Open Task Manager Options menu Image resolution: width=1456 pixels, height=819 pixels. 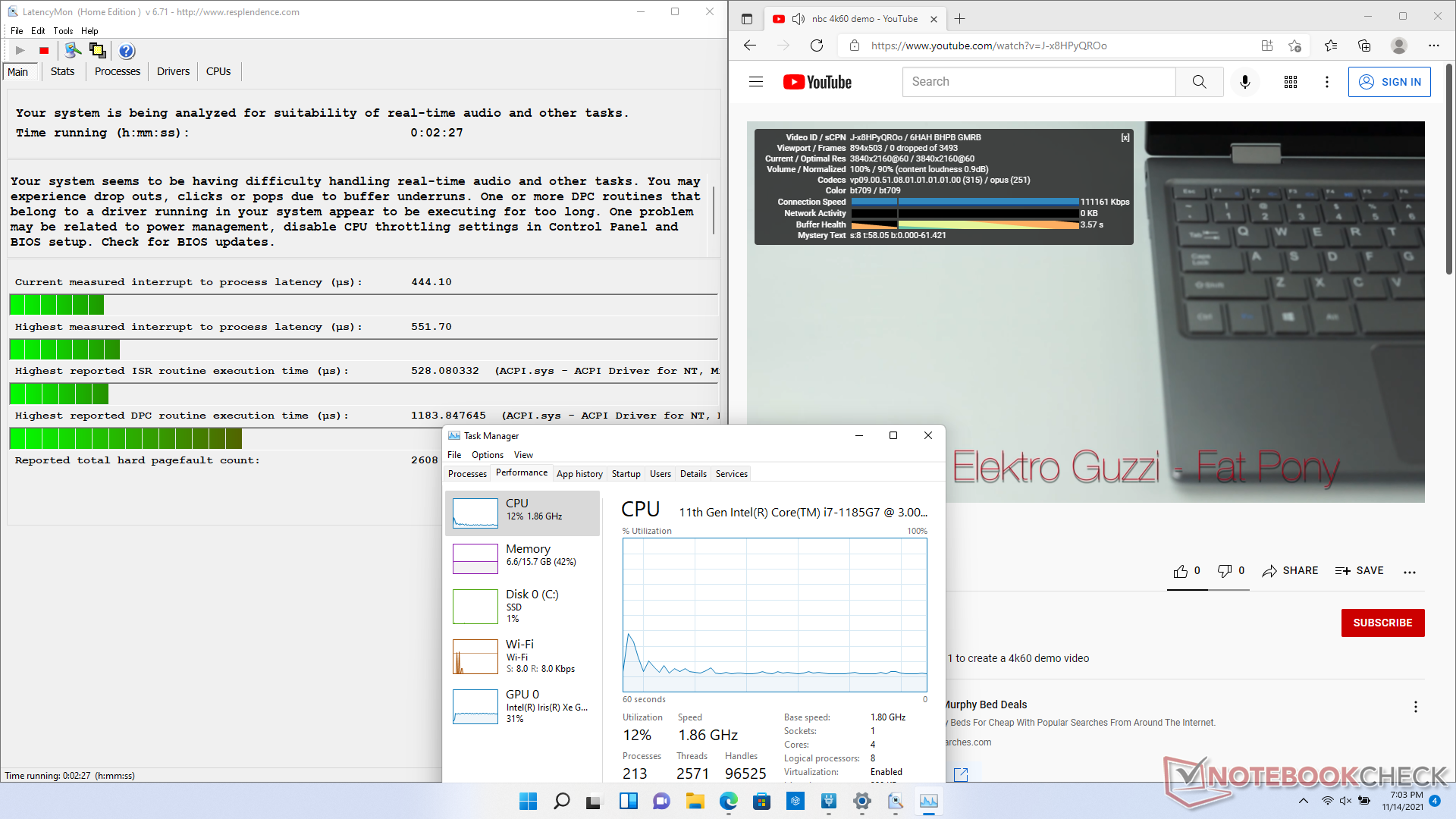pyautogui.click(x=488, y=455)
